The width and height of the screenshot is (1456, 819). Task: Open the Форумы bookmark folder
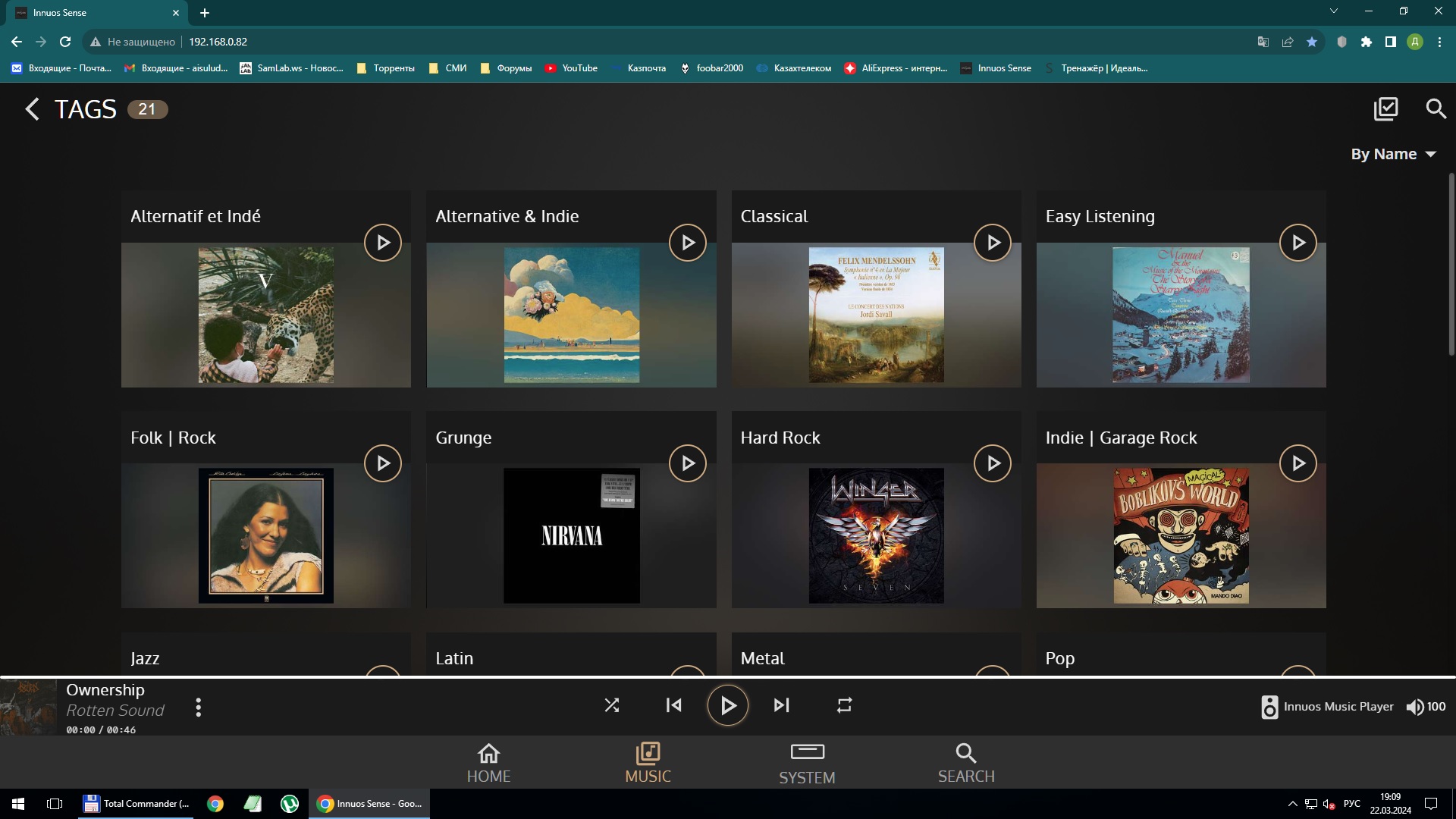(x=506, y=68)
